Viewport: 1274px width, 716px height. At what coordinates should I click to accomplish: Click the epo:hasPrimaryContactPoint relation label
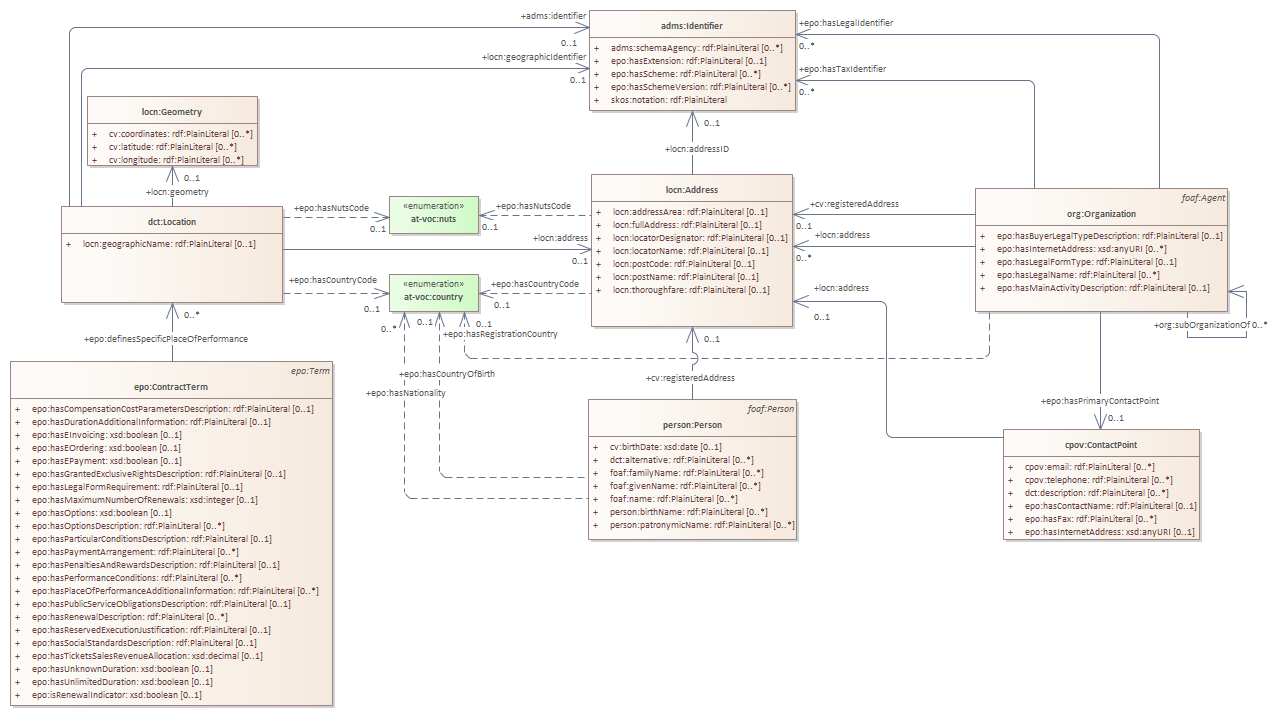tap(1100, 400)
